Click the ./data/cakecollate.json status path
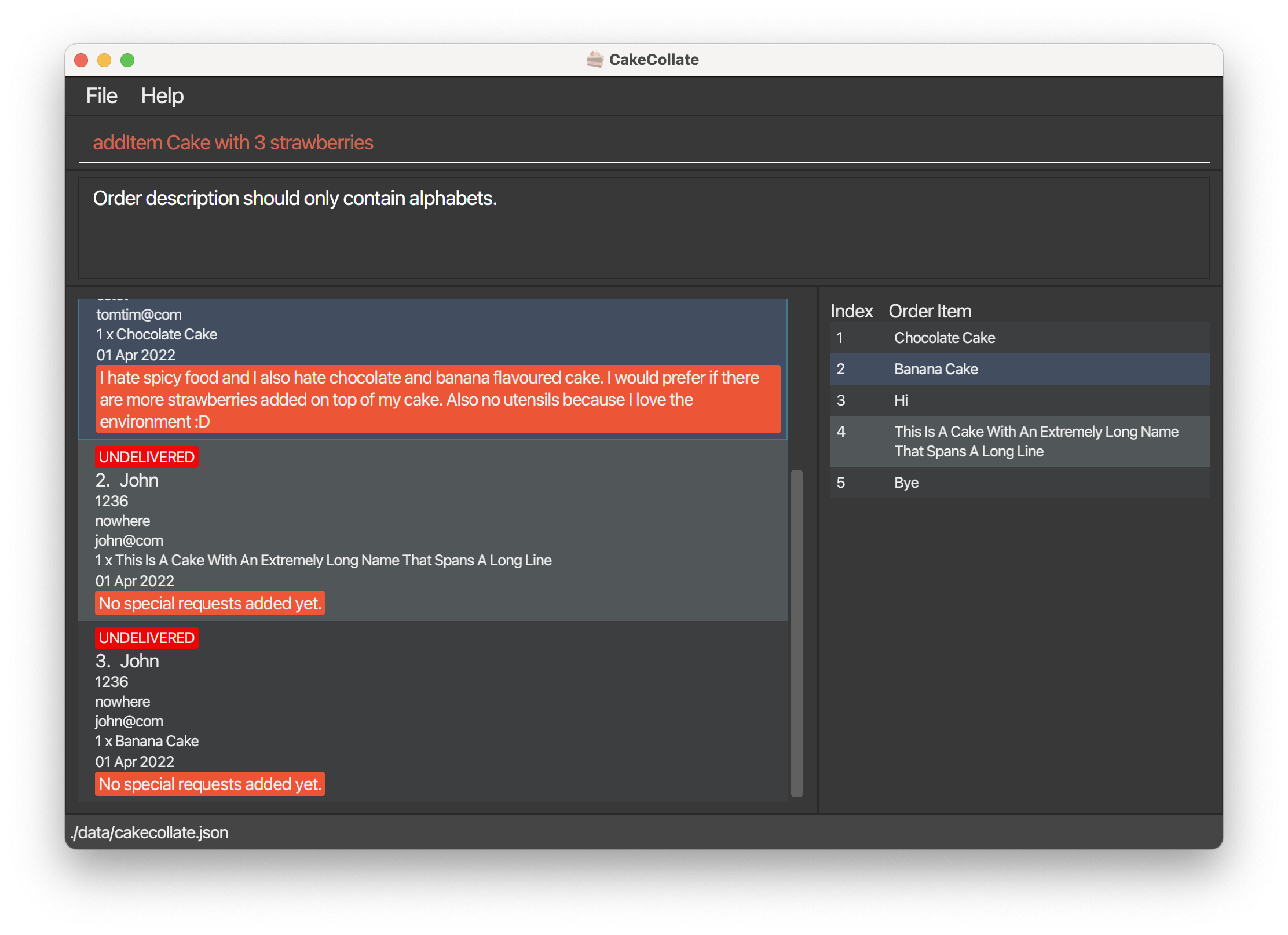The height and width of the screenshot is (935, 1288). pos(149,832)
